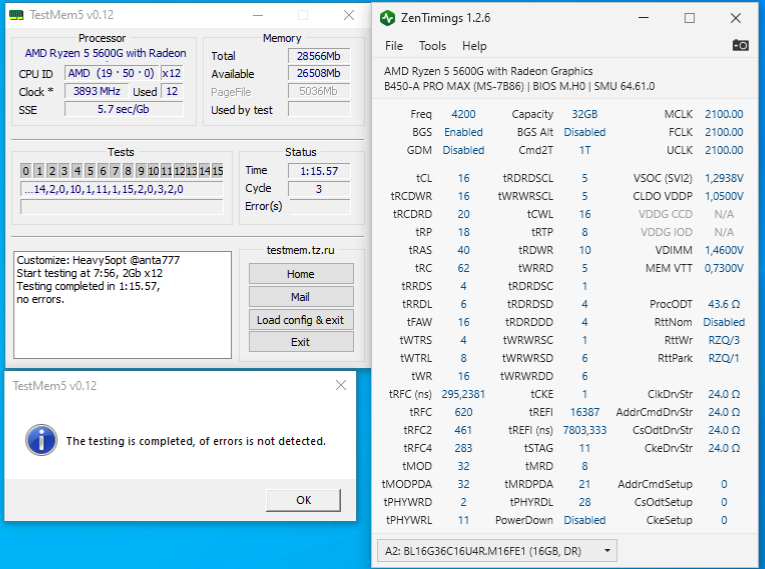
Task: Click the Freq value 4200
Action: coord(463,114)
